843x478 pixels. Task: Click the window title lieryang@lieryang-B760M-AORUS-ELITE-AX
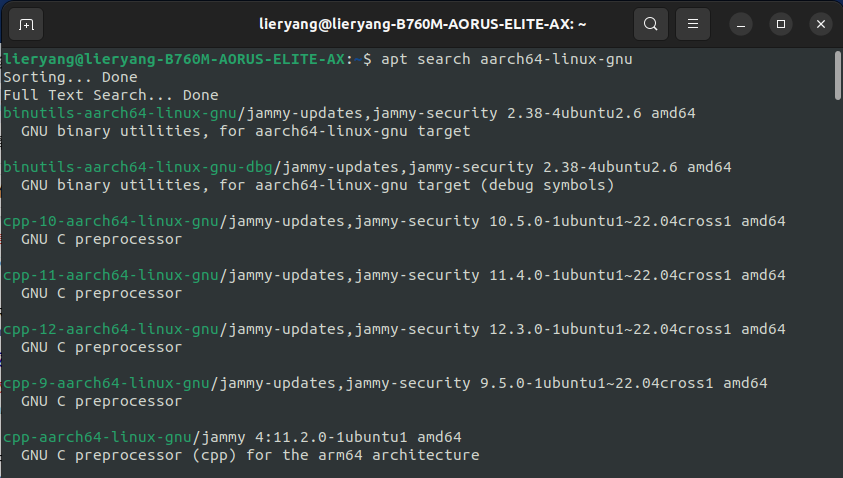423,24
